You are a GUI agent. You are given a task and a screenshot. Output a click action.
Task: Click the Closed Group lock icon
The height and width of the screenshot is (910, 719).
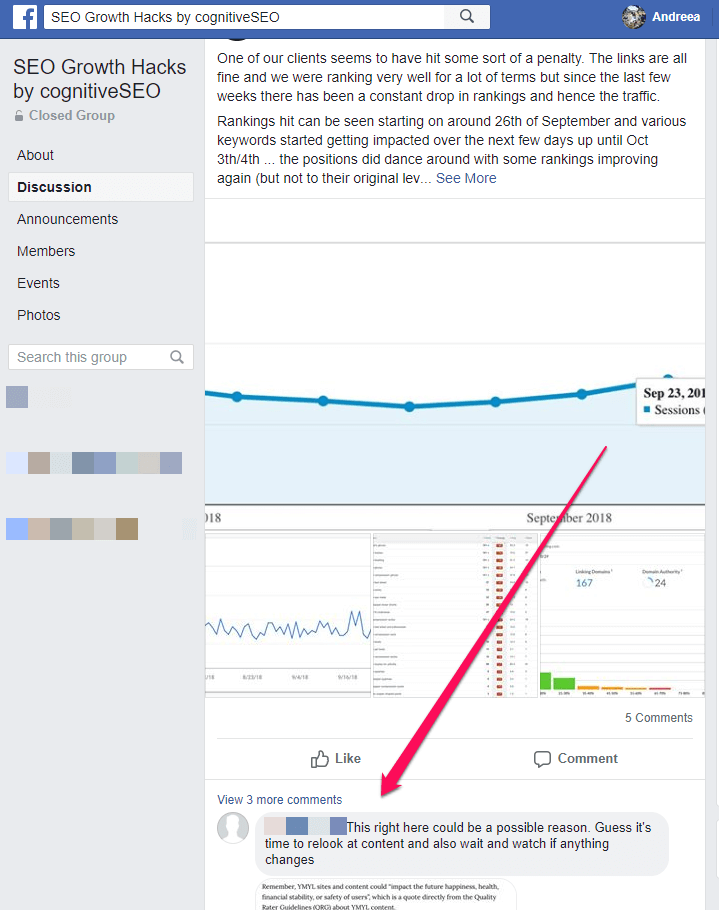pyautogui.click(x=19, y=115)
